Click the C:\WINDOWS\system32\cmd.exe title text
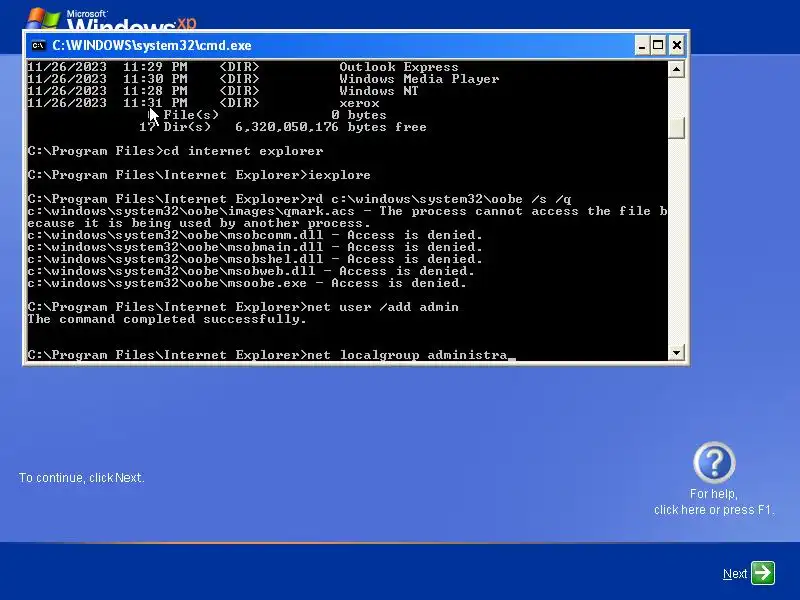 point(152,45)
